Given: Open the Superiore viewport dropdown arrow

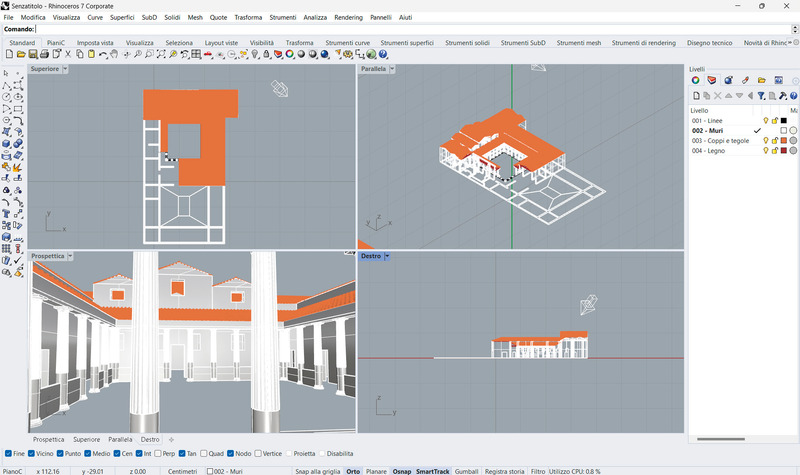Looking at the screenshot, I should coord(65,69).
